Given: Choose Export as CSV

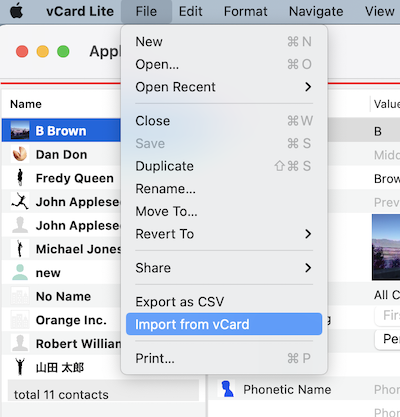Looking at the screenshot, I should 224,302.
